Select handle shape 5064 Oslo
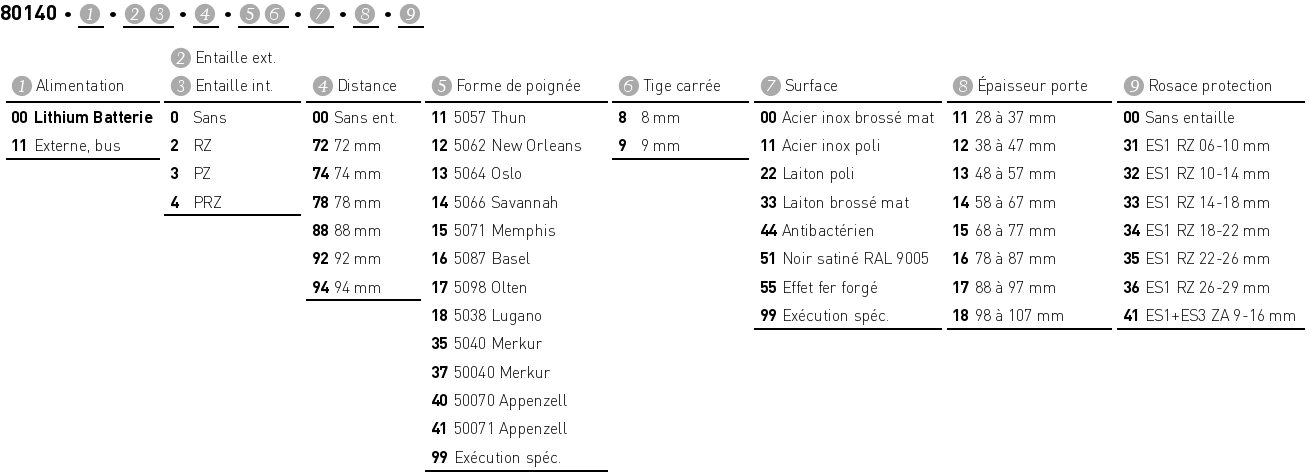This screenshot has height=472, width=1310. click(x=478, y=174)
